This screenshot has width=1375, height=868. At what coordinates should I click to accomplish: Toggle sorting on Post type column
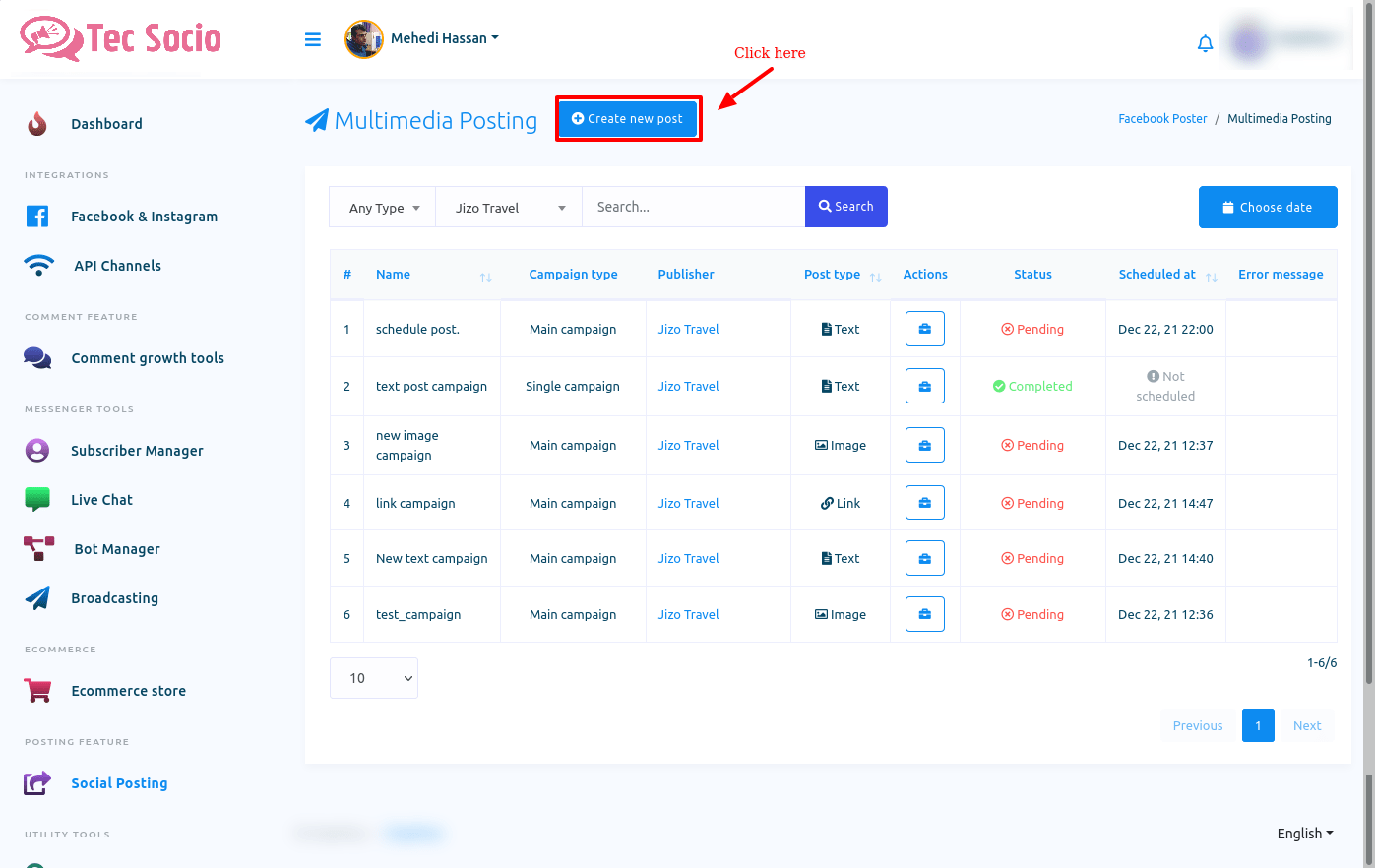875,278
